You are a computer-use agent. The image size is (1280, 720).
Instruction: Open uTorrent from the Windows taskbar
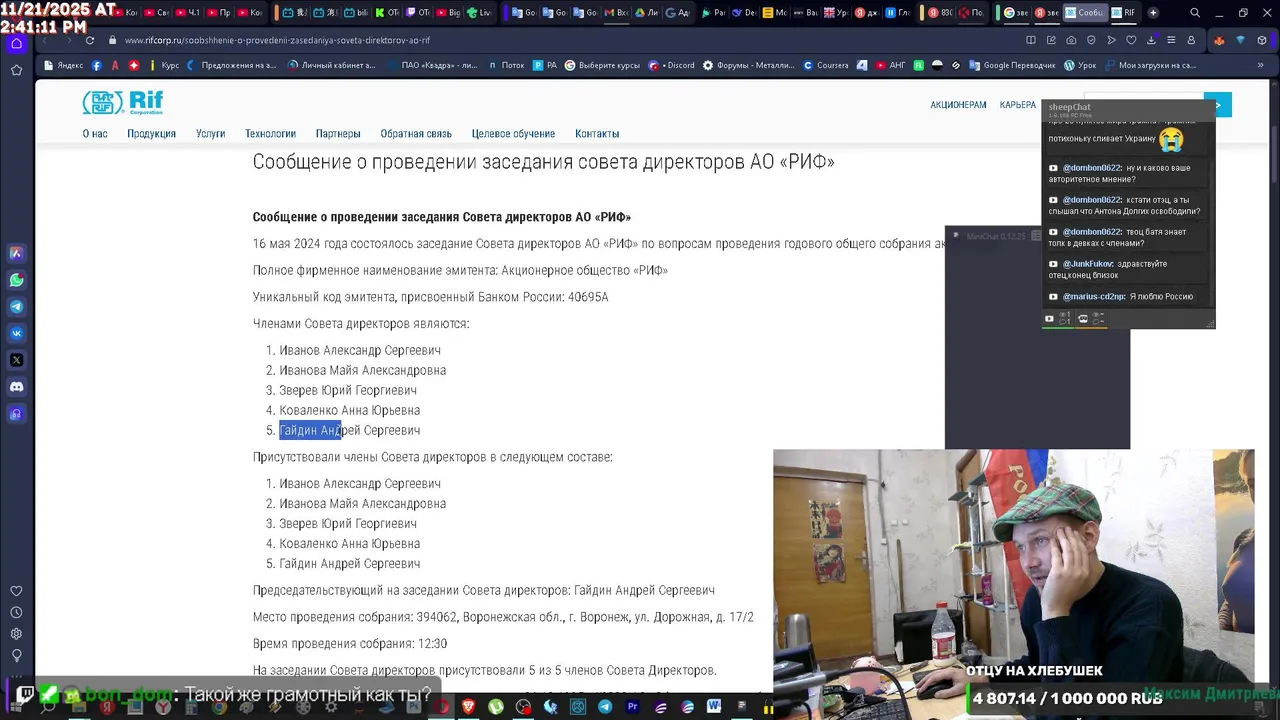(496, 707)
